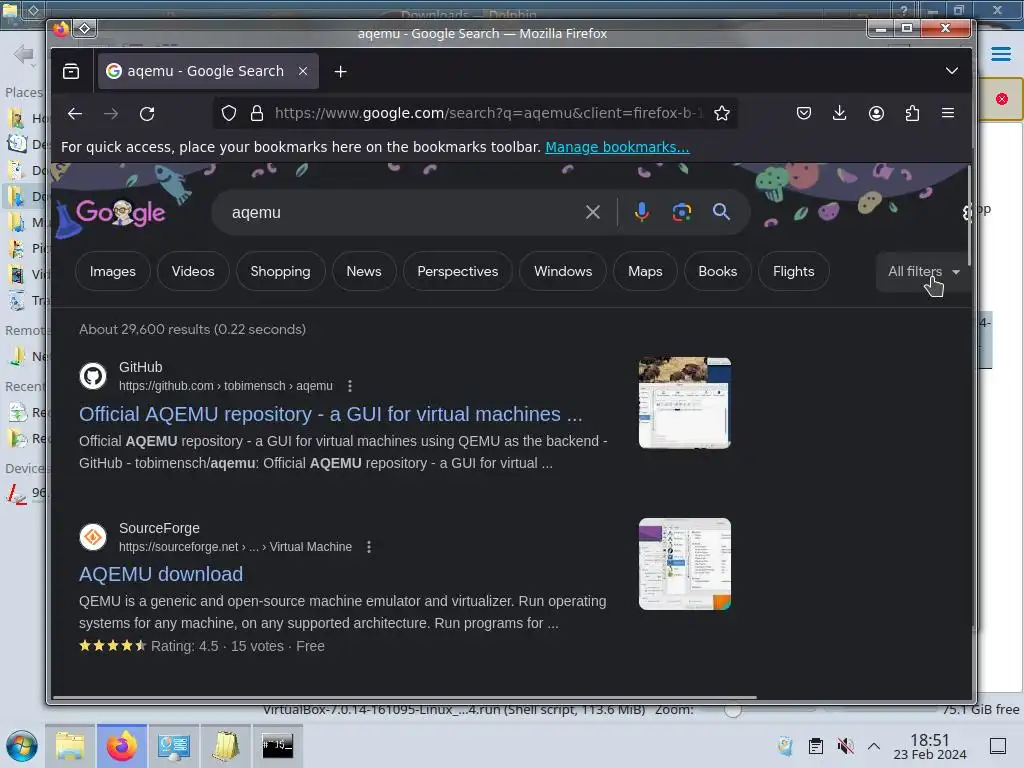This screenshot has width=1024, height=768.
Task: Apply the Windows search filter chip
Action: pyautogui.click(x=563, y=271)
